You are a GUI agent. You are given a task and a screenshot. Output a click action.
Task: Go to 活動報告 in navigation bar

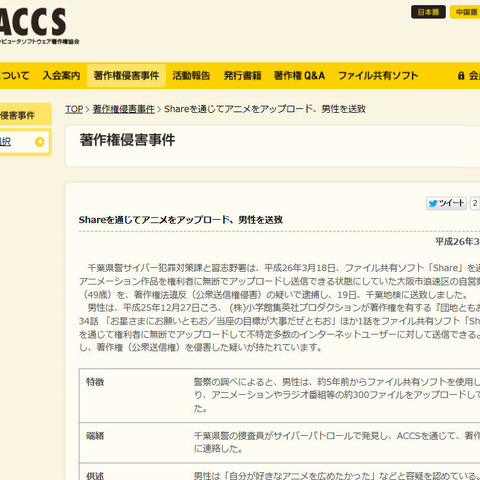click(x=191, y=76)
